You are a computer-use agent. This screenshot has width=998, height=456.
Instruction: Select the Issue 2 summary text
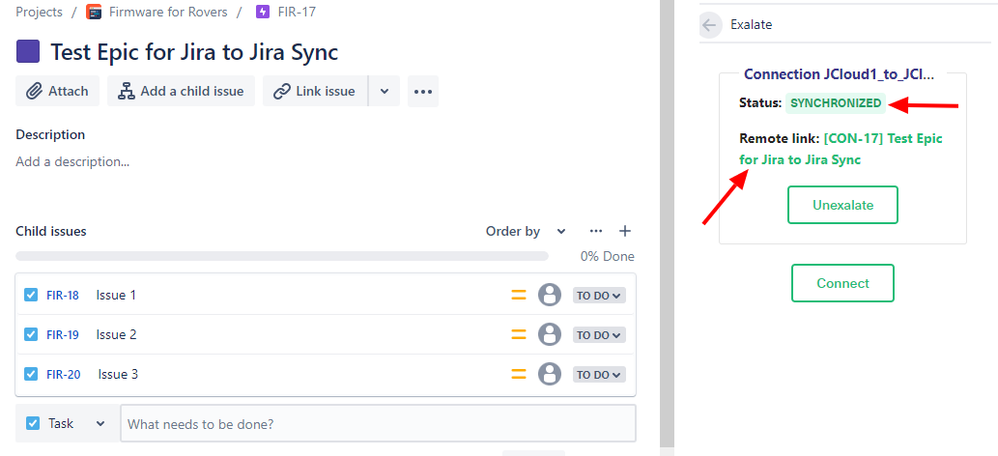[116, 334]
